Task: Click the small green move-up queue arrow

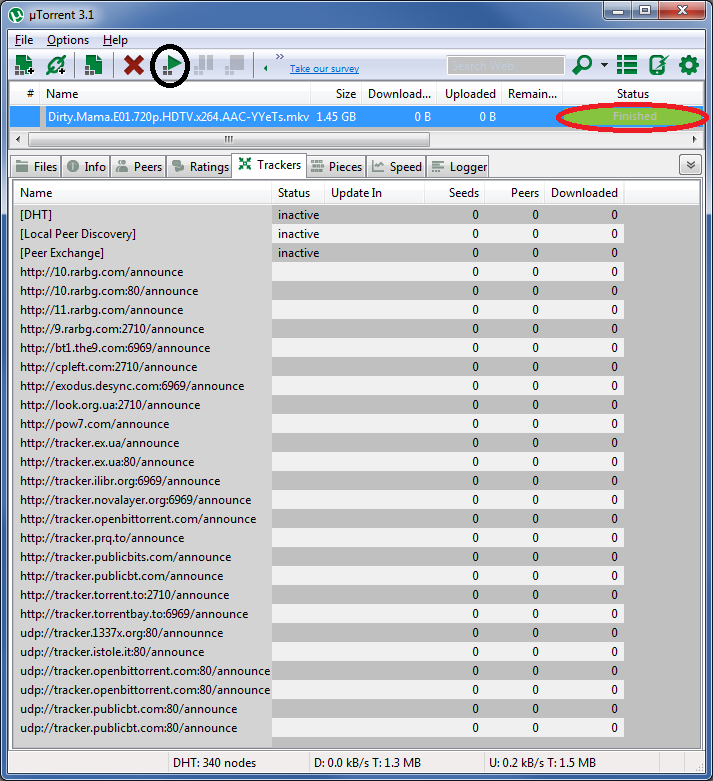Action: pyautogui.click(x=266, y=68)
